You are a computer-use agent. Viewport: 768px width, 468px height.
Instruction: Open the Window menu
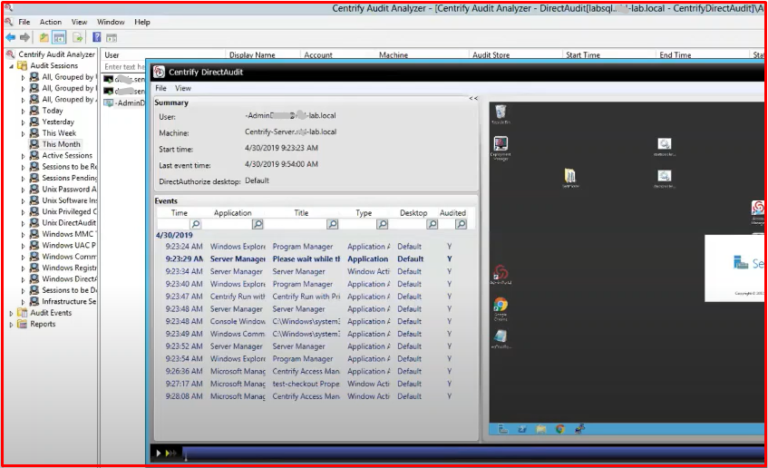(x=111, y=22)
